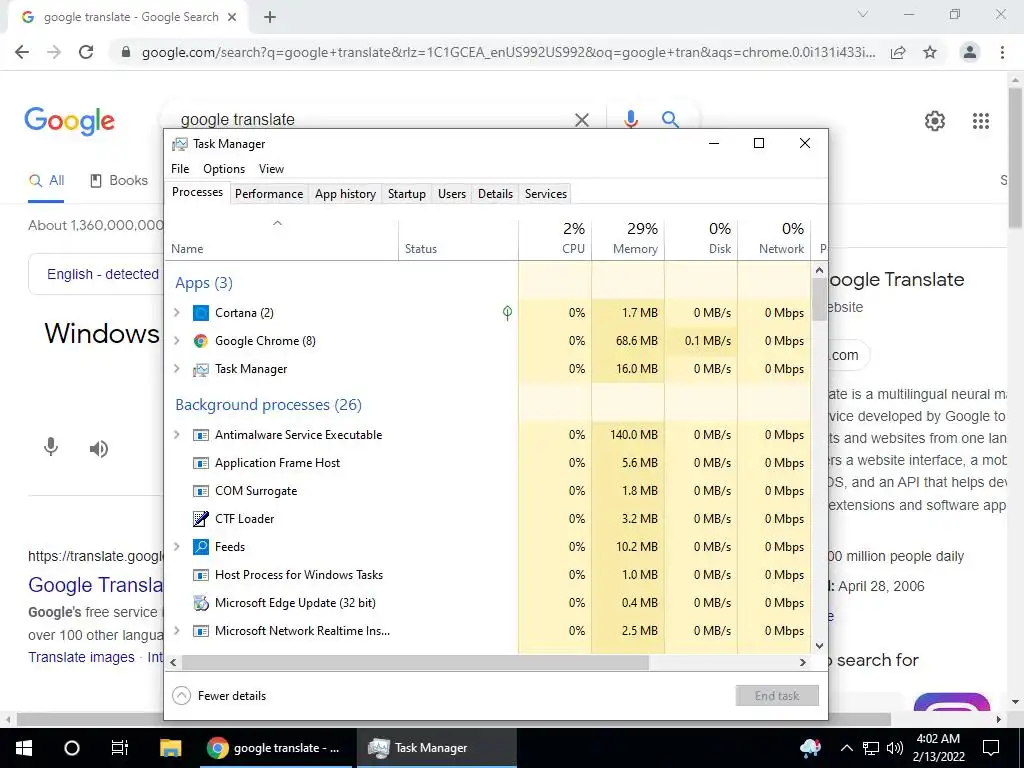Image resolution: width=1024 pixels, height=768 pixels.
Task: Switch to the Users tab
Action: click(452, 194)
